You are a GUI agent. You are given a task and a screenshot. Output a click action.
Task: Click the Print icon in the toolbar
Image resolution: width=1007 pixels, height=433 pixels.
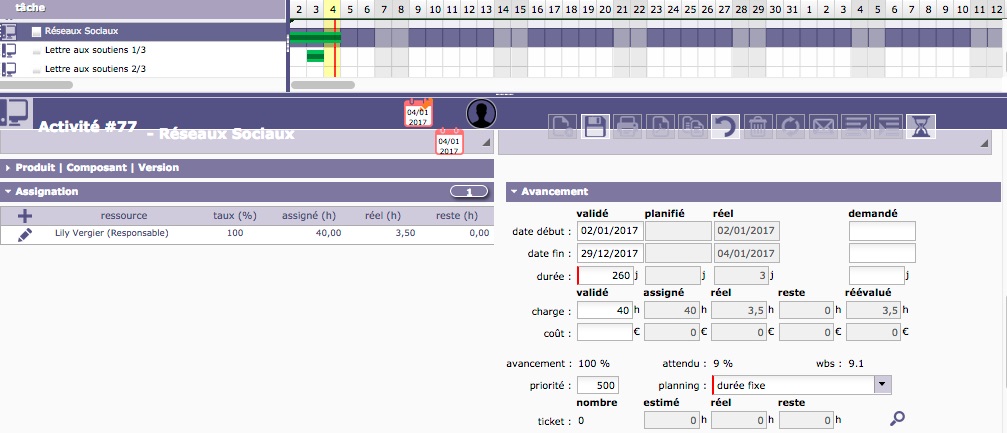[627, 126]
